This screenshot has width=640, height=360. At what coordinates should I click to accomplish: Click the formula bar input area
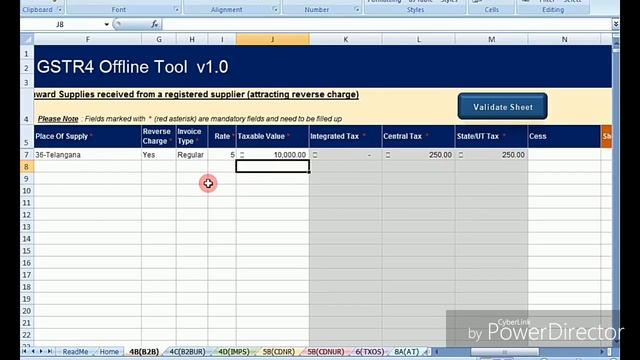pyautogui.click(x=387, y=24)
